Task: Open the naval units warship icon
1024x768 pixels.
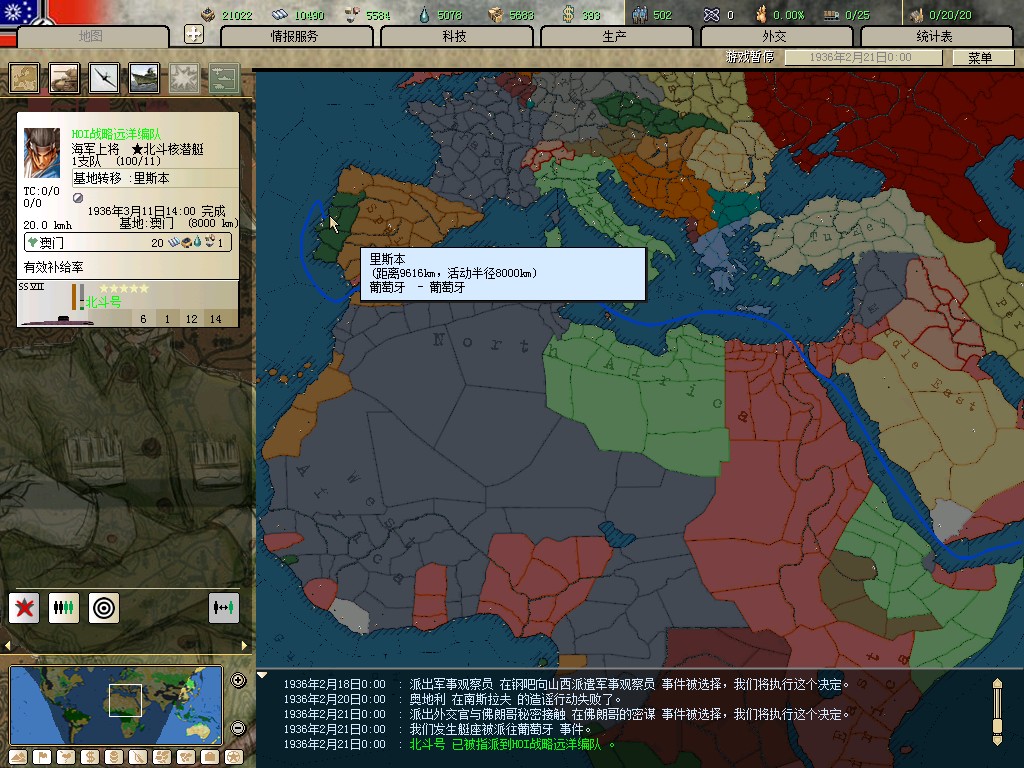Action: point(144,77)
